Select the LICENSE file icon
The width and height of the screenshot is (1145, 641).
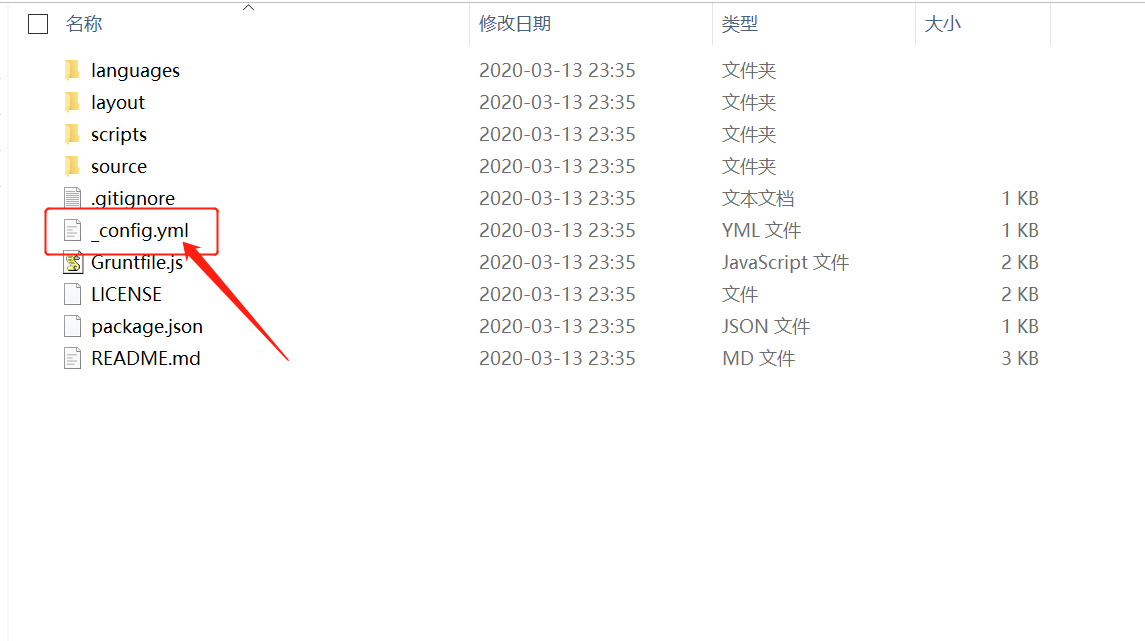(x=72, y=294)
